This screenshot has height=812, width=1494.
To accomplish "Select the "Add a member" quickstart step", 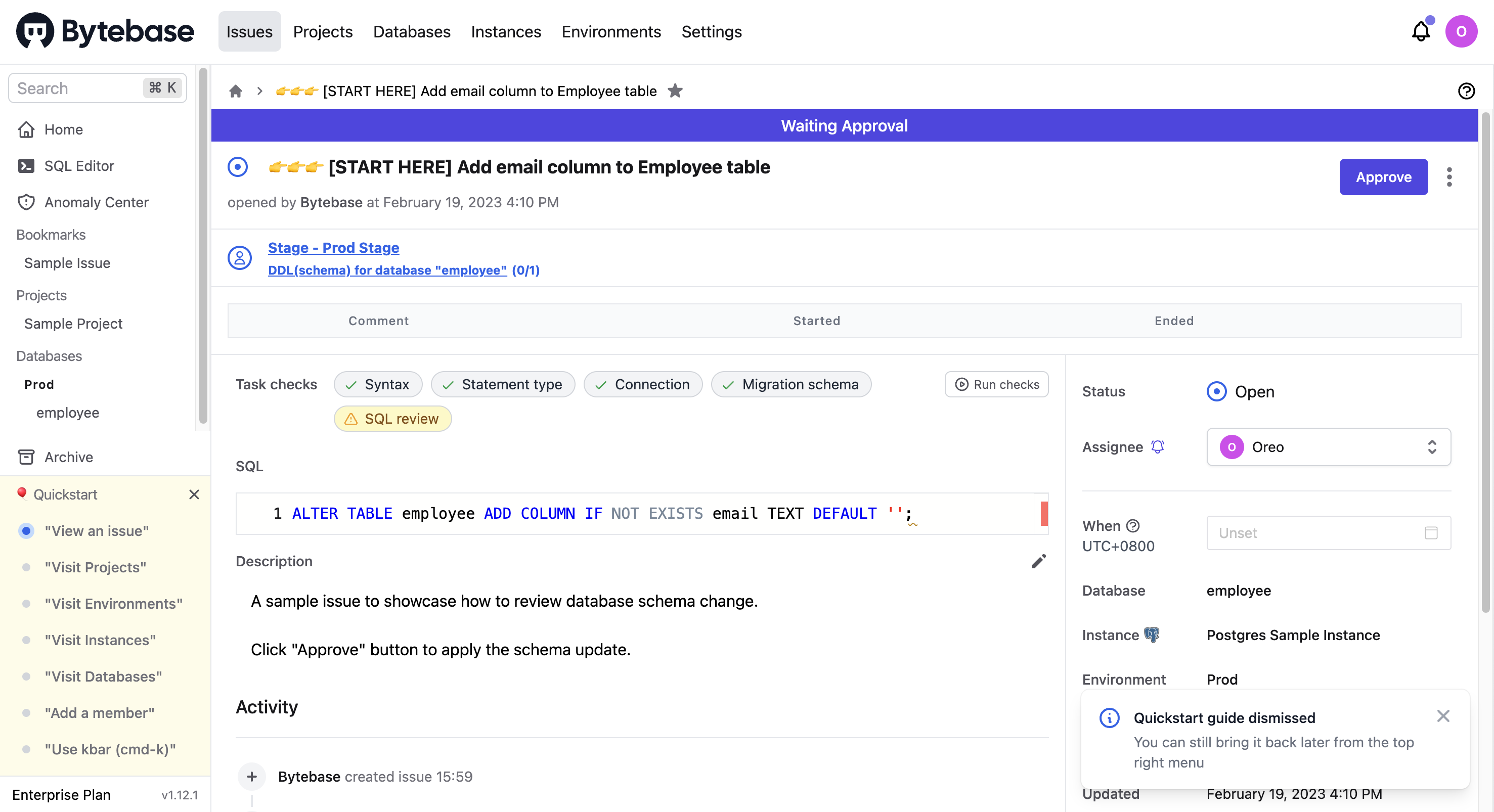I will pos(99,713).
